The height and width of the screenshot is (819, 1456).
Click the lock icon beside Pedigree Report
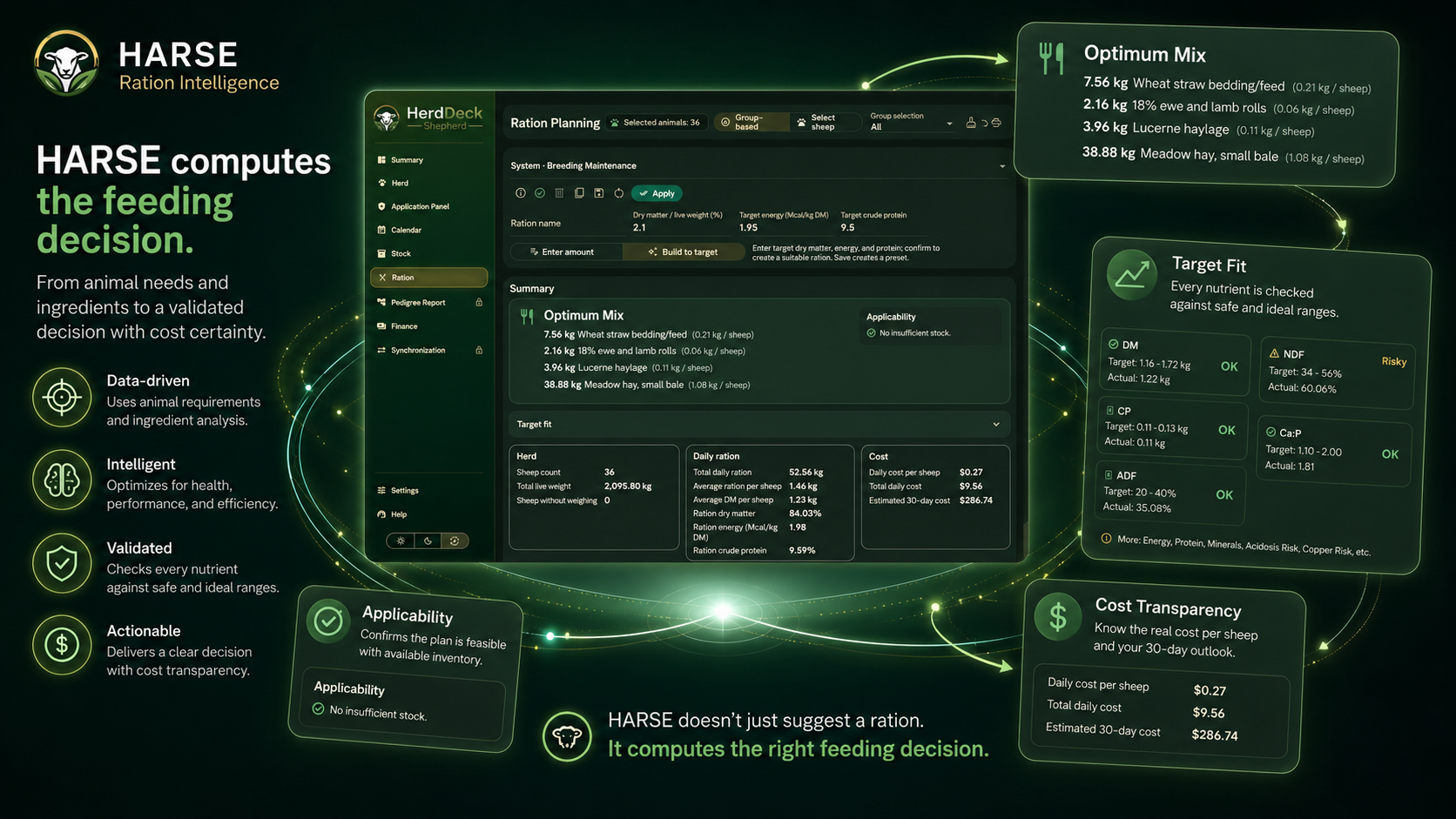479,302
